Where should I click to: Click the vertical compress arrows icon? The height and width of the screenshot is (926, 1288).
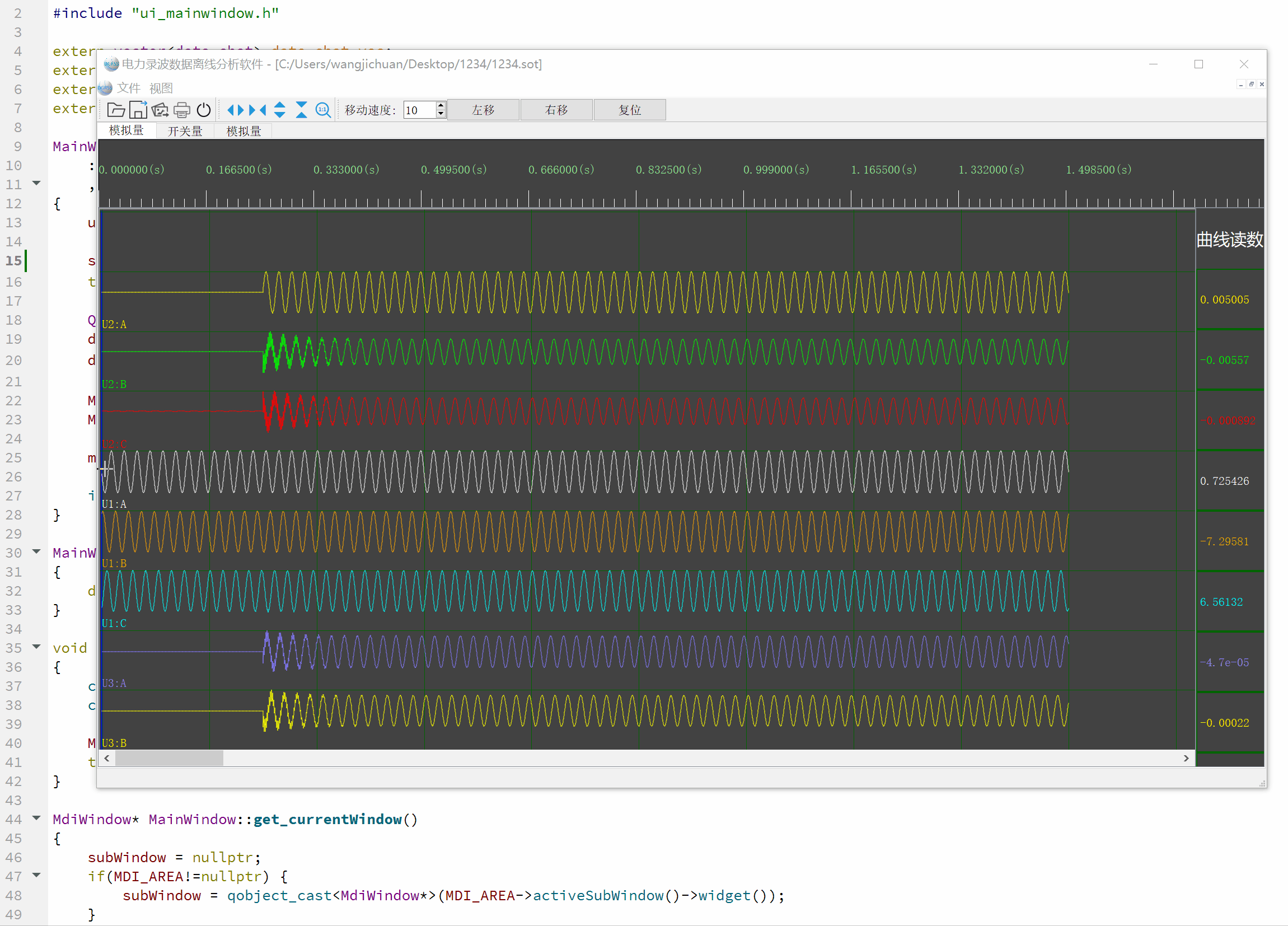[x=302, y=110]
